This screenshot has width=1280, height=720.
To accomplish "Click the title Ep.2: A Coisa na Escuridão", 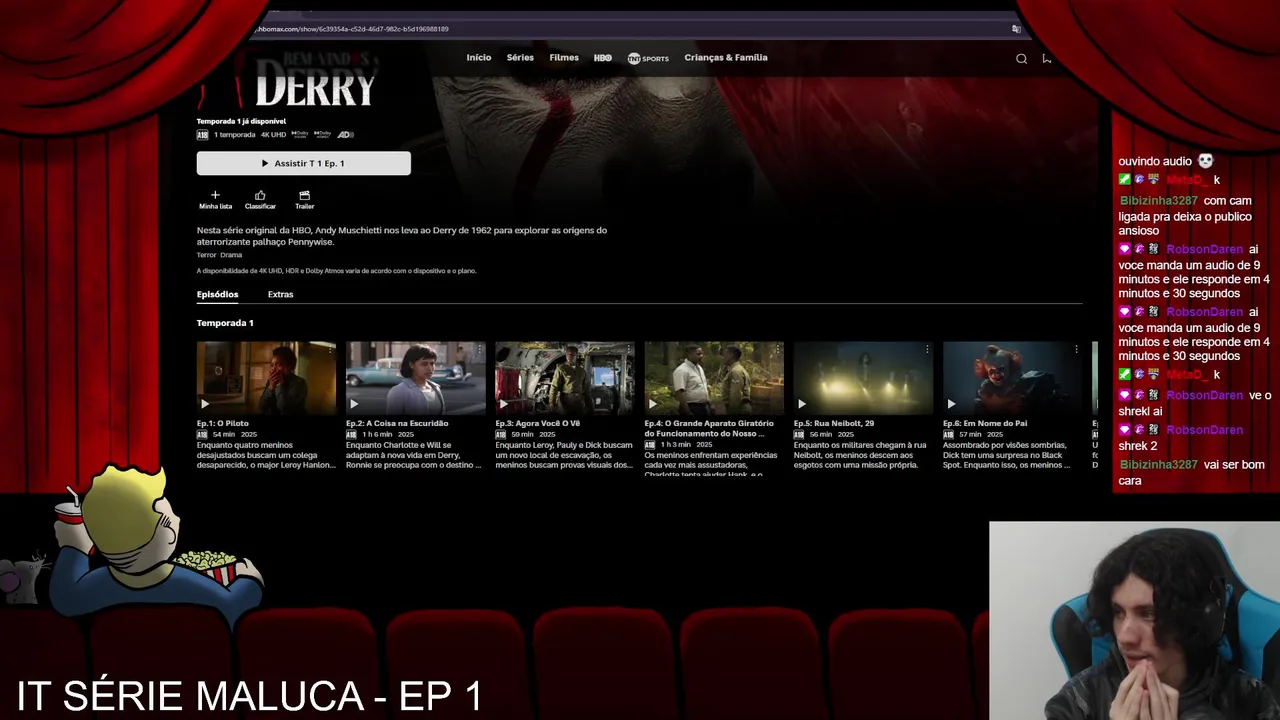I will [397, 423].
